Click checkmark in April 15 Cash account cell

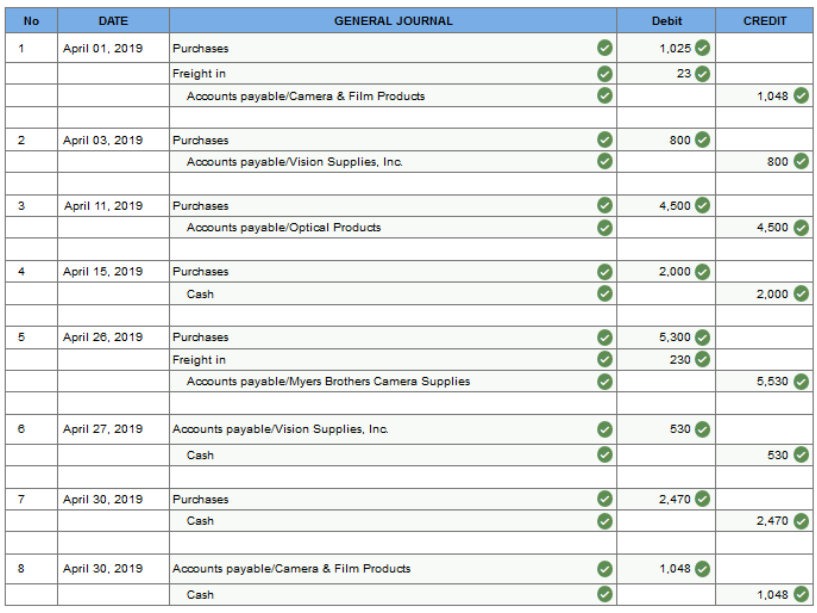(604, 293)
